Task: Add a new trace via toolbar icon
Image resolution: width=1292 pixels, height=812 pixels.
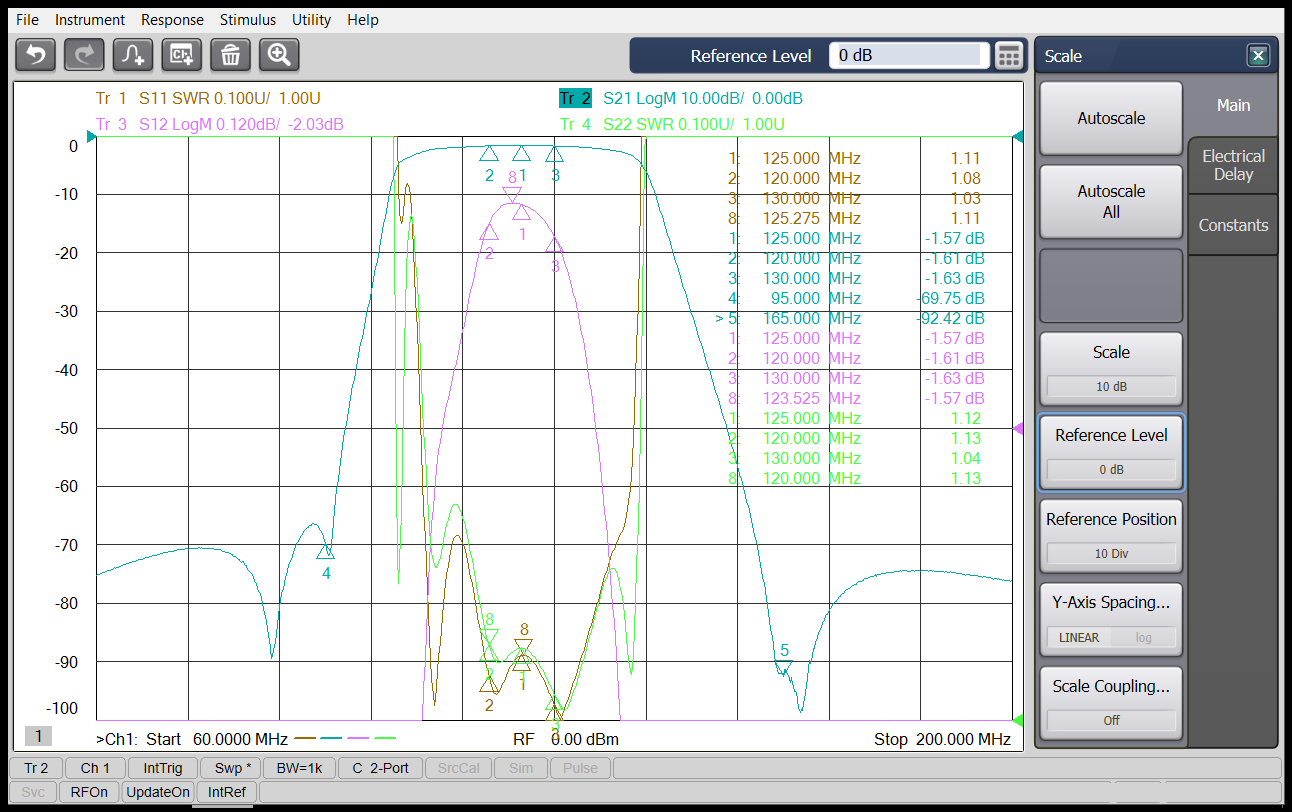Action: click(x=133, y=55)
